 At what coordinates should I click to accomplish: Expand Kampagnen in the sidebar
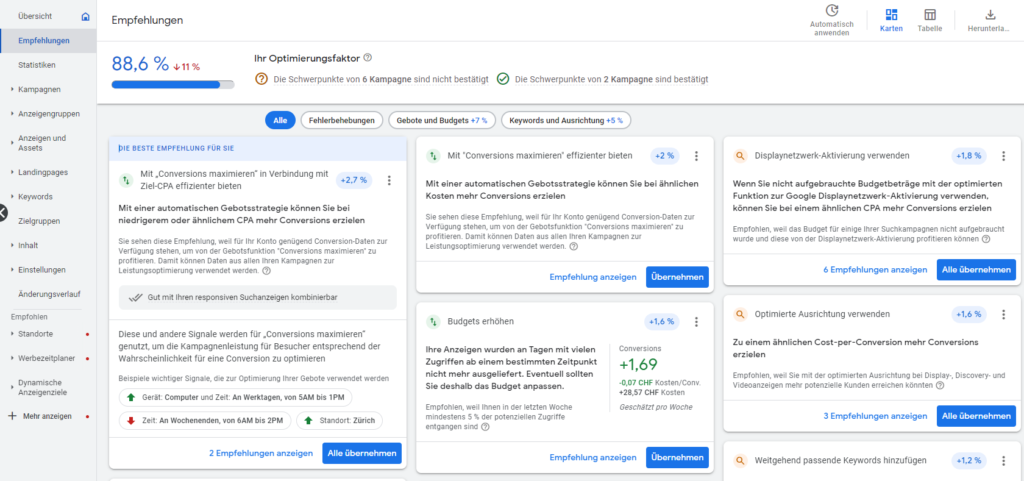click(39, 89)
